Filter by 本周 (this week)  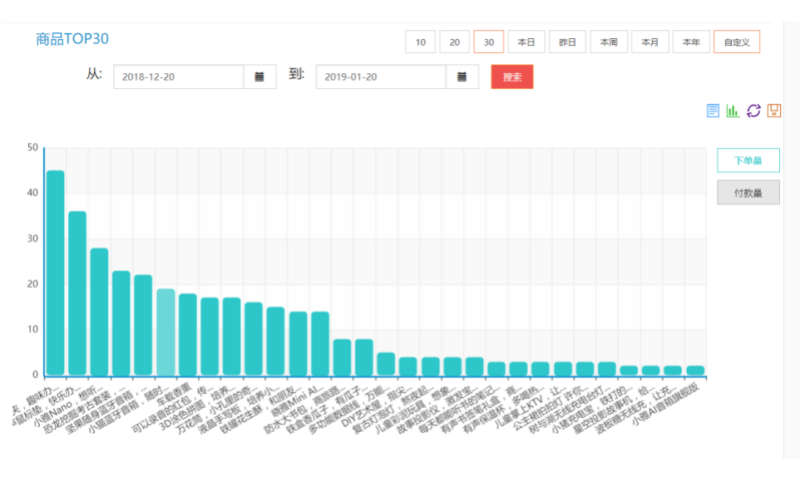pyautogui.click(x=608, y=42)
